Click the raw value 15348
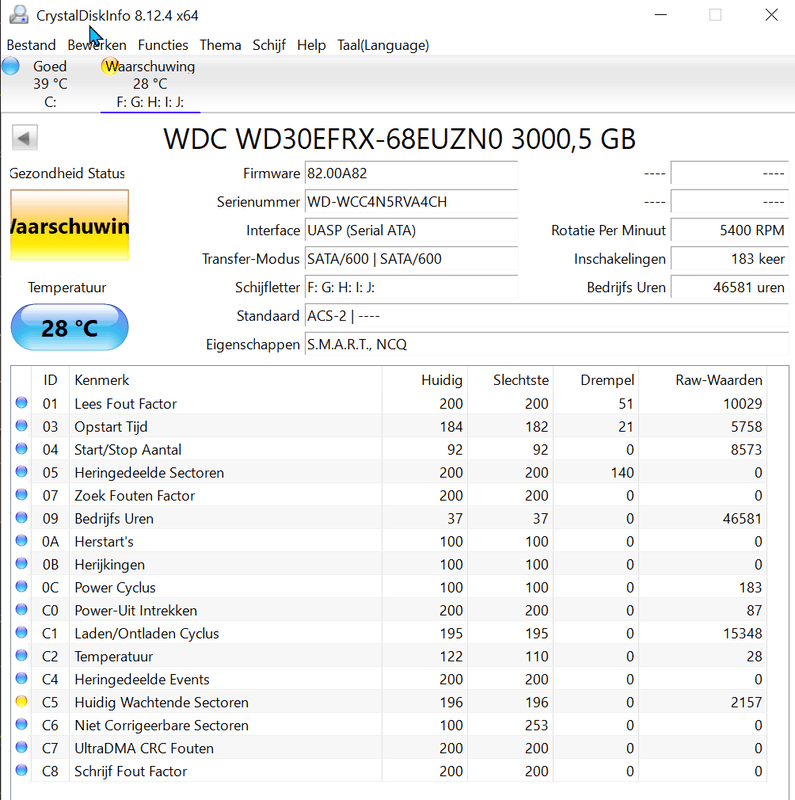Image resolution: width=795 pixels, height=800 pixels. point(742,634)
